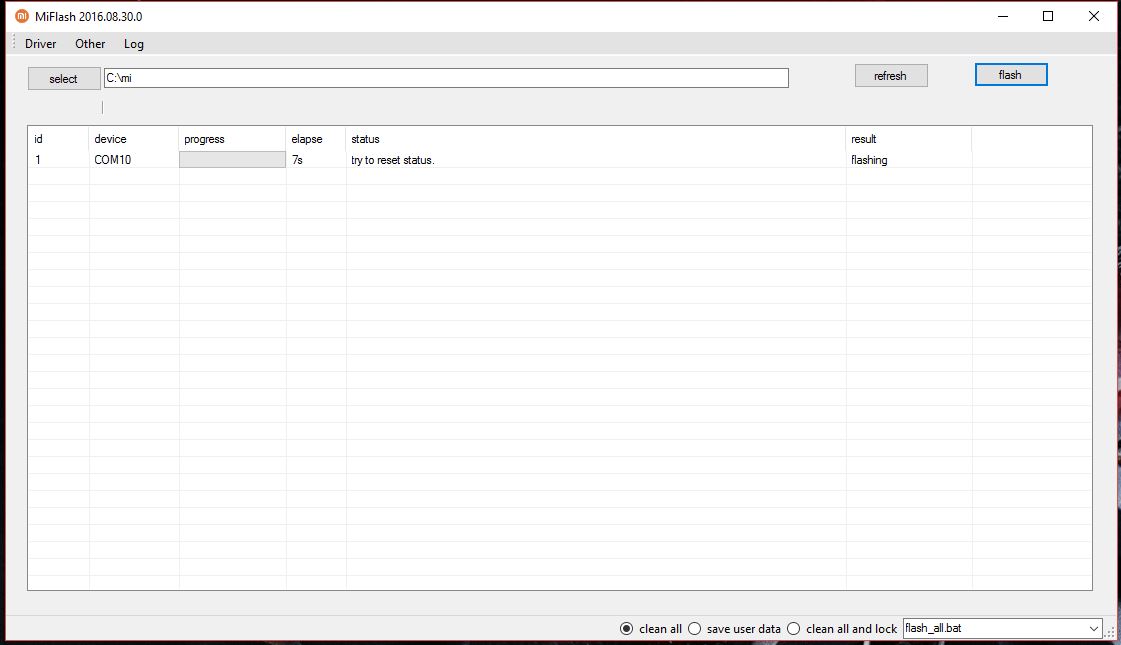Maximize the MiFlash window
Viewport: 1121px width, 645px height.
tap(1048, 16)
